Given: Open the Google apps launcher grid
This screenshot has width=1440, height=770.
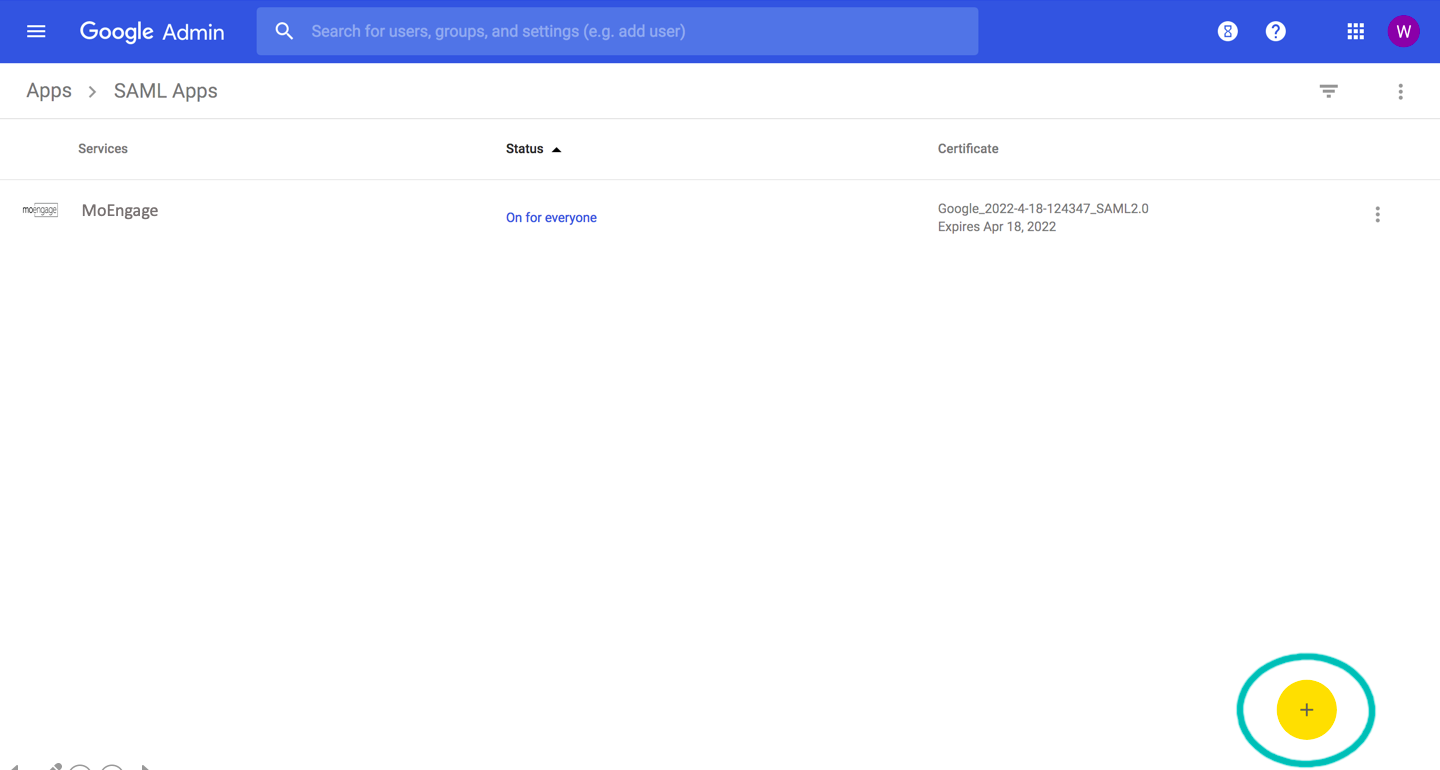Looking at the screenshot, I should pyautogui.click(x=1355, y=31).
